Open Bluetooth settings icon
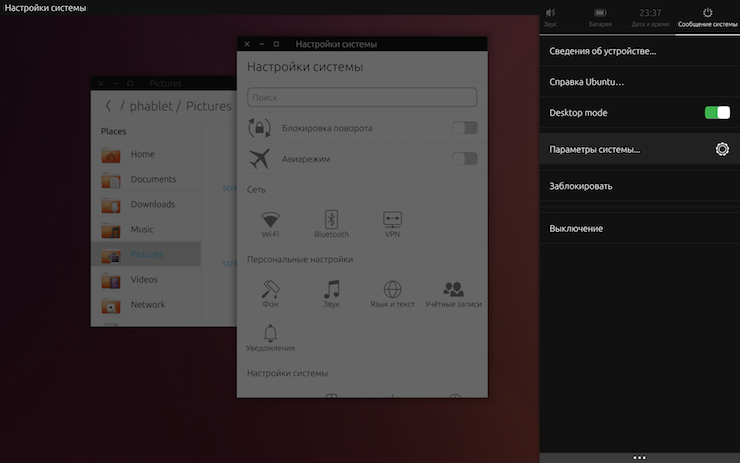Image resolution: width=740 pixels, height=463 pixels. click(x=331, y=219)
